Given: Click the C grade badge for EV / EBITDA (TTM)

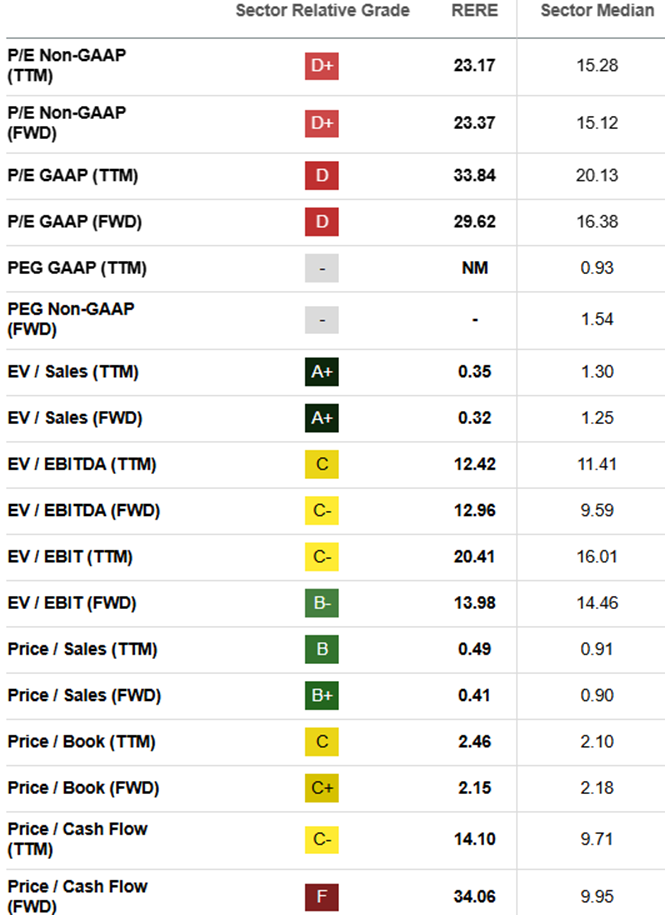Looking at the screenshot, I should point(321,465).
